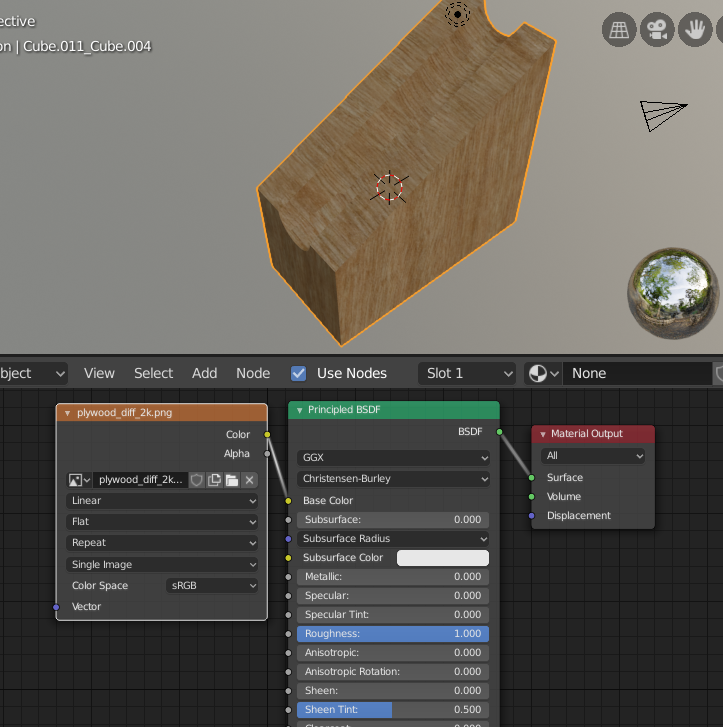This screenshot has width=723, height=727.
Task: Open the GGX distribution dropdown
Action: click(394, 457)
